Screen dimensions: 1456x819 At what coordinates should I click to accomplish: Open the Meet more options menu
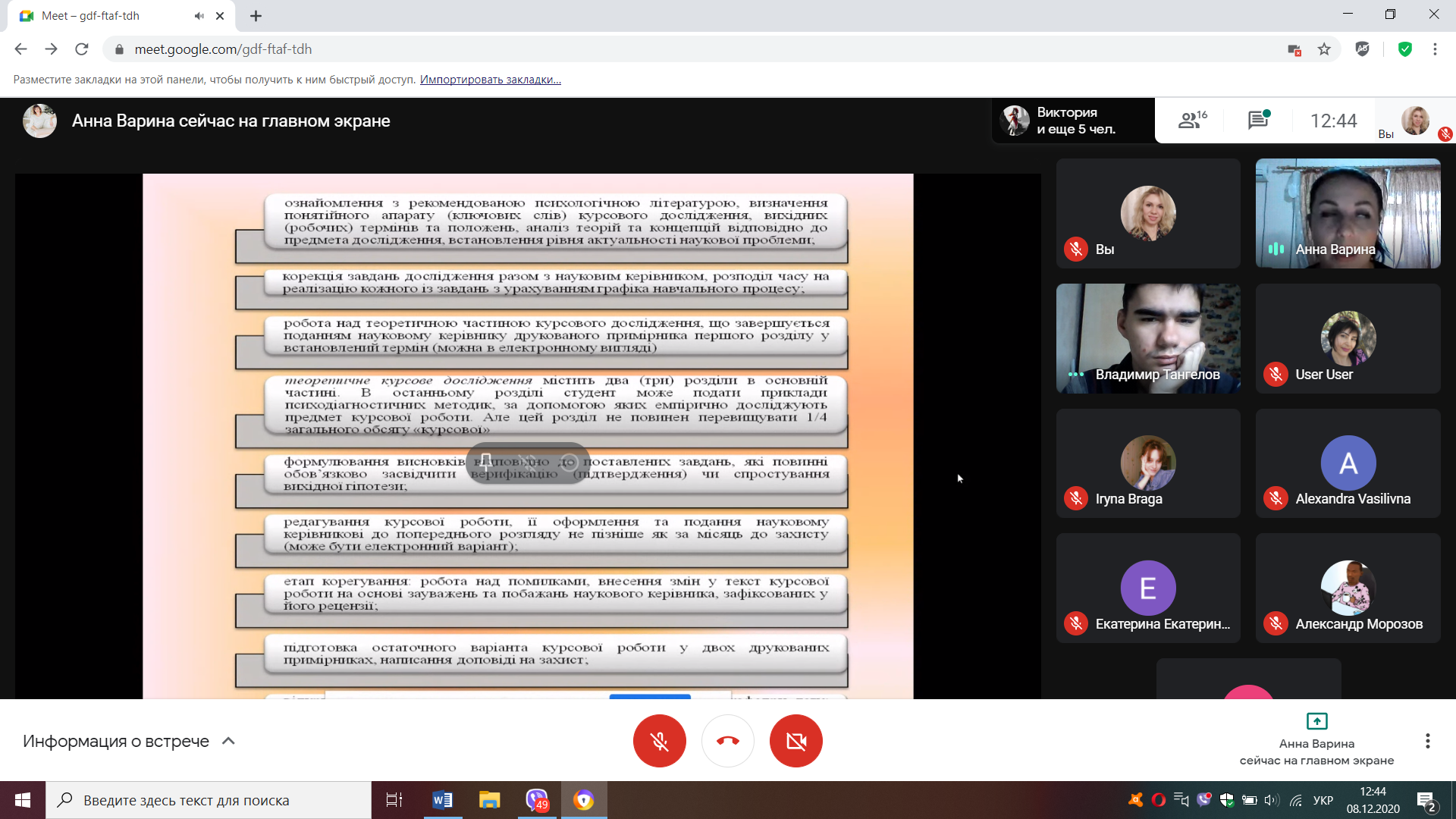[1427, 741]
